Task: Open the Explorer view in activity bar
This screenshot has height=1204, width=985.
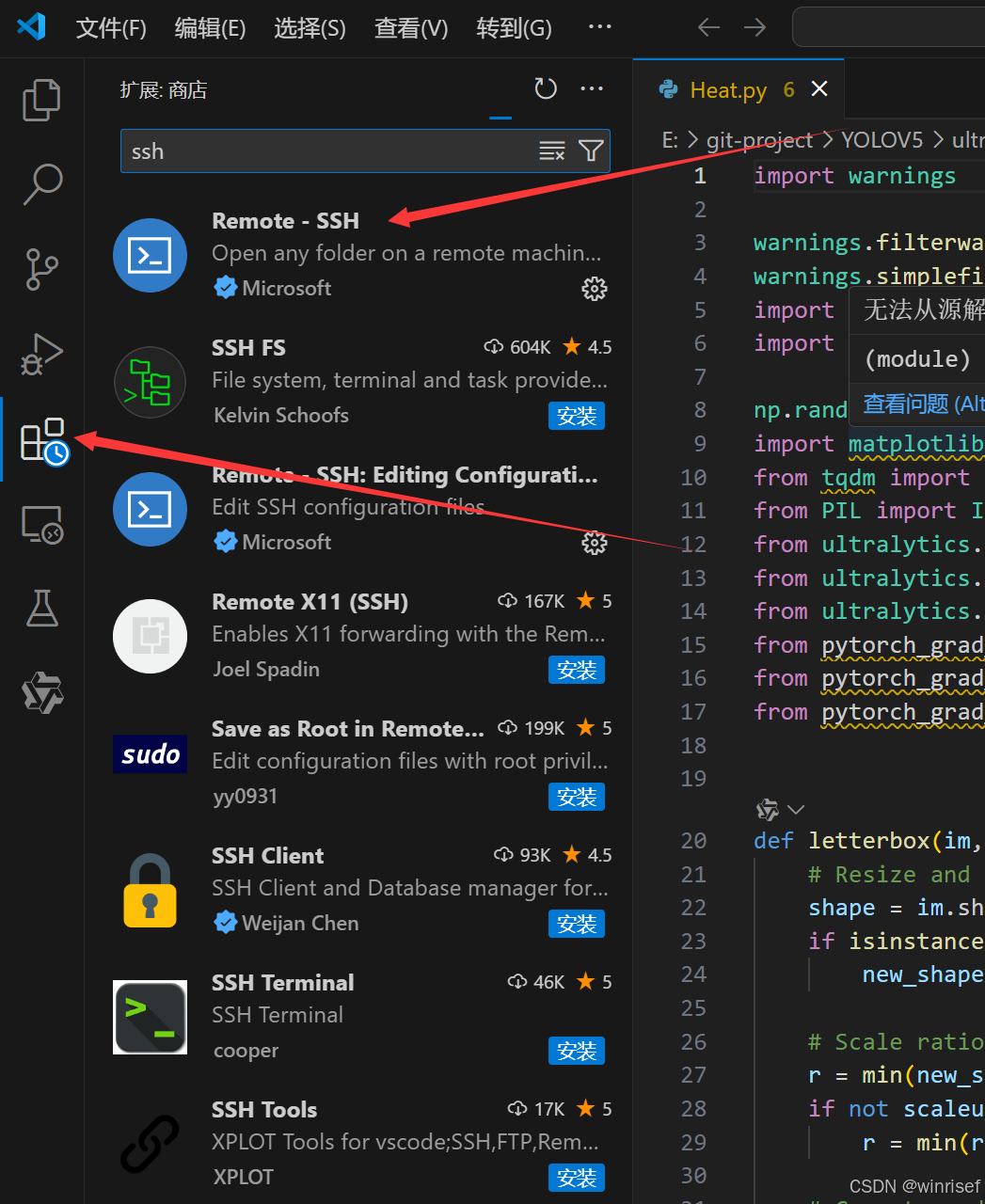Action: 41,100
